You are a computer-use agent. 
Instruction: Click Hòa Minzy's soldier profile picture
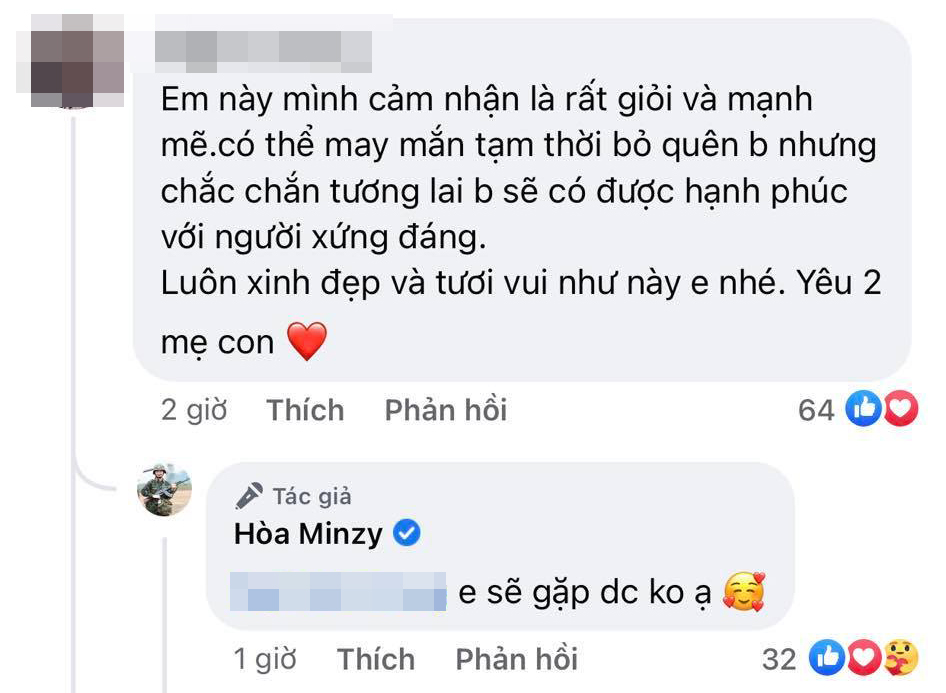[164, 490]
